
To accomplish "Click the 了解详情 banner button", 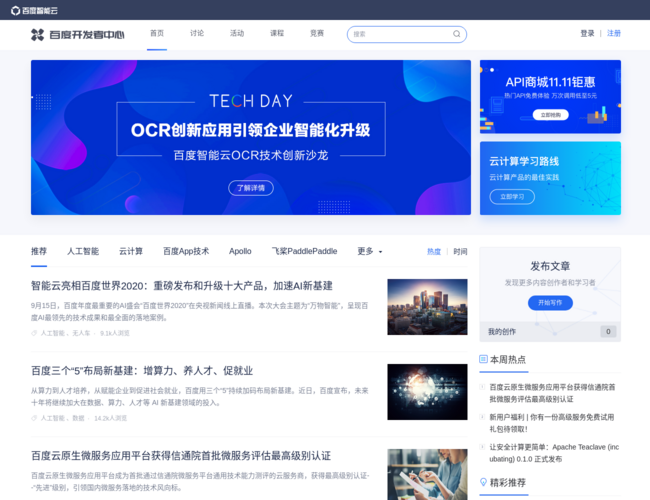I will pos(251,188).
